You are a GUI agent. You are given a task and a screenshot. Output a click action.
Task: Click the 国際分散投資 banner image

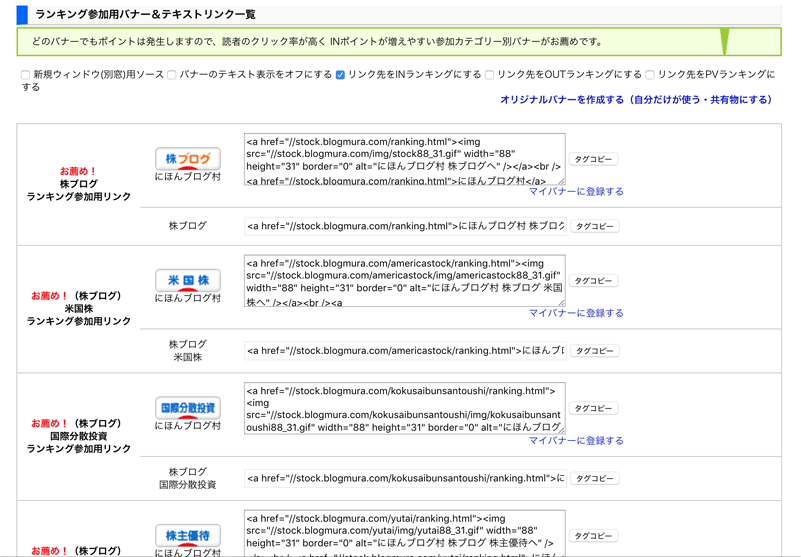click(188, 408)
